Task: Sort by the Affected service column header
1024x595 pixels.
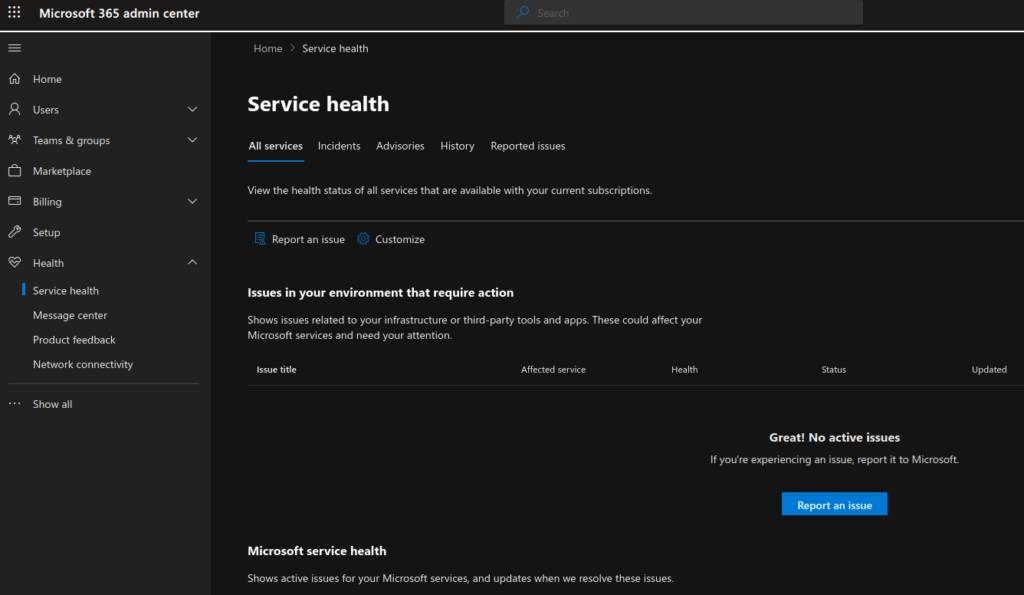Action: pyautogui.click(x=553, y=370)
